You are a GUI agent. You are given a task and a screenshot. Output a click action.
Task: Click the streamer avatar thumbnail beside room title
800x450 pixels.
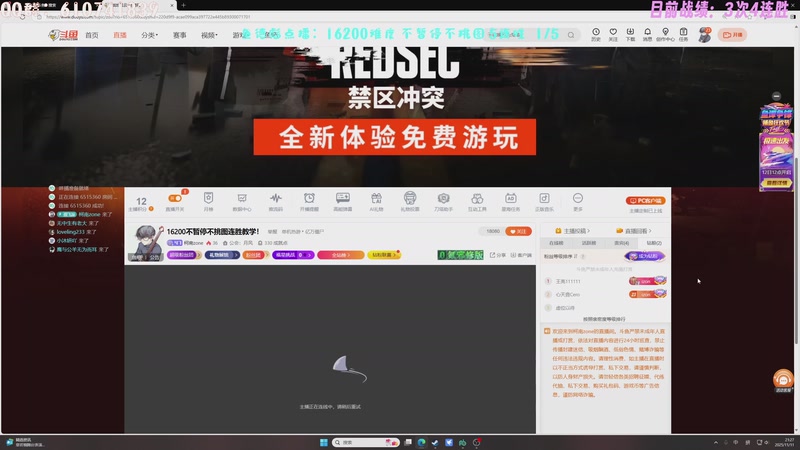click(147, 243)
